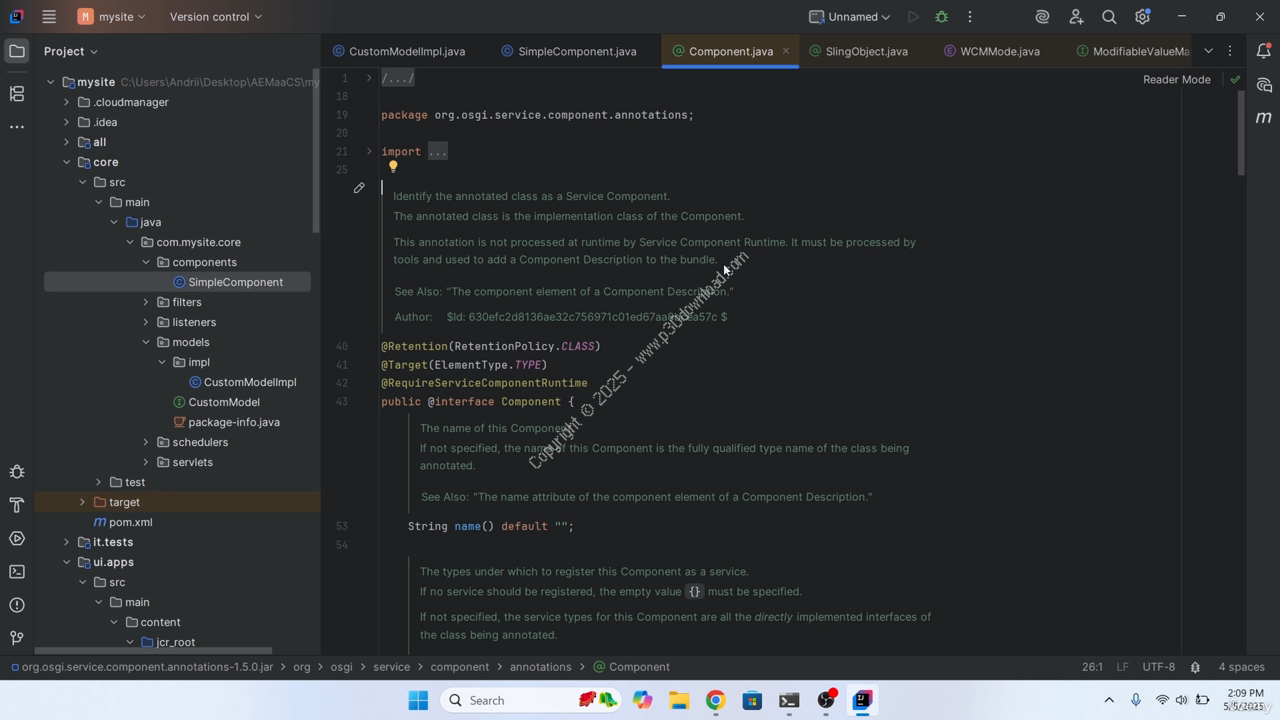Open the Version control dropdown
This screenshot has width=1280, height=720.
tap(216, 17)
